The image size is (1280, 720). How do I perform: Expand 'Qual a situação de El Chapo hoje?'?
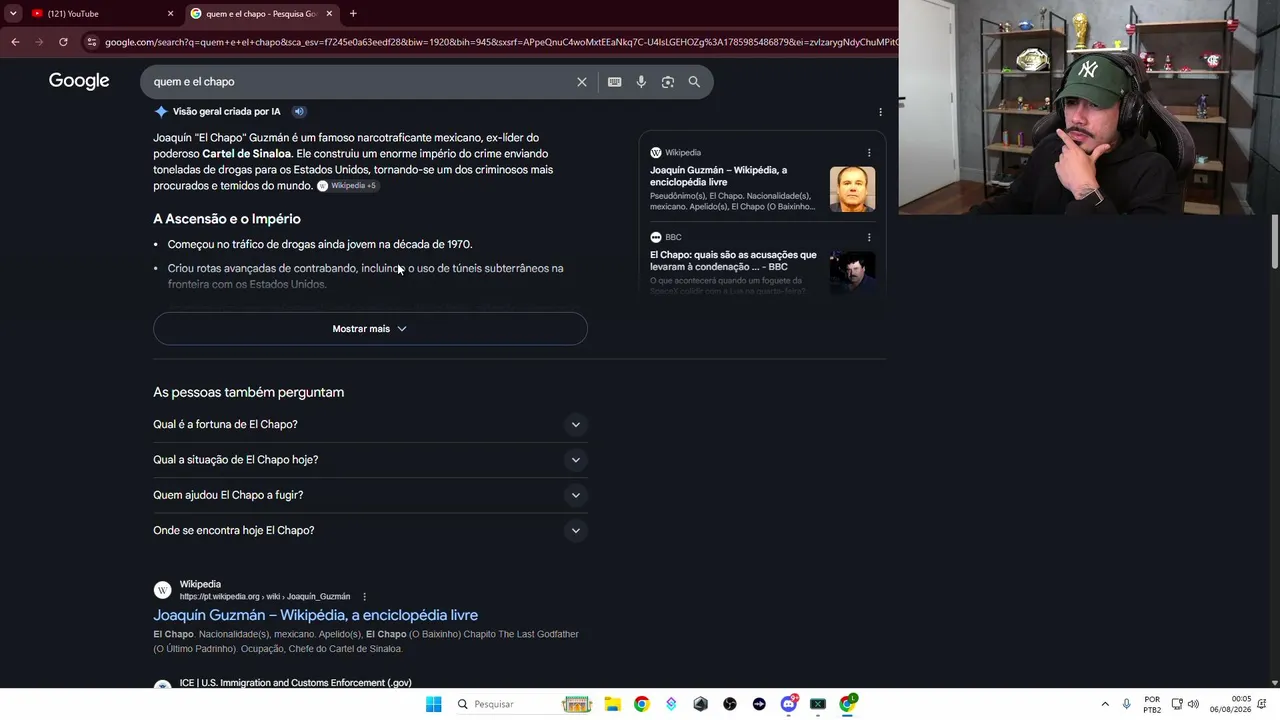coord(370,460)
